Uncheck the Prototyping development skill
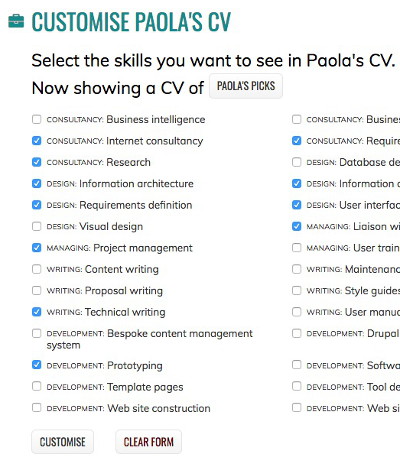The height and width of the screenshot is (467, 400). [x=37, y=365]
